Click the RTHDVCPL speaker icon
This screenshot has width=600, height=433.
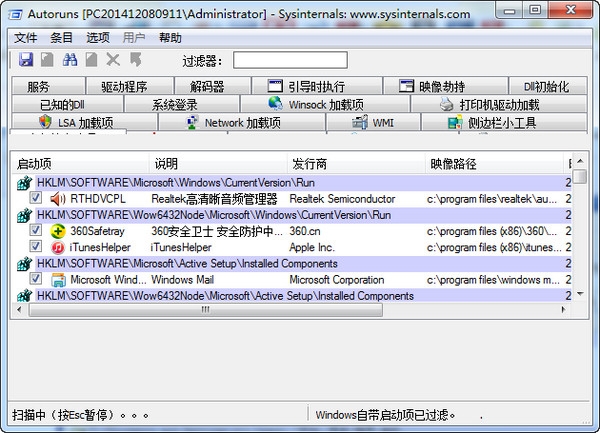click(58, 199)
